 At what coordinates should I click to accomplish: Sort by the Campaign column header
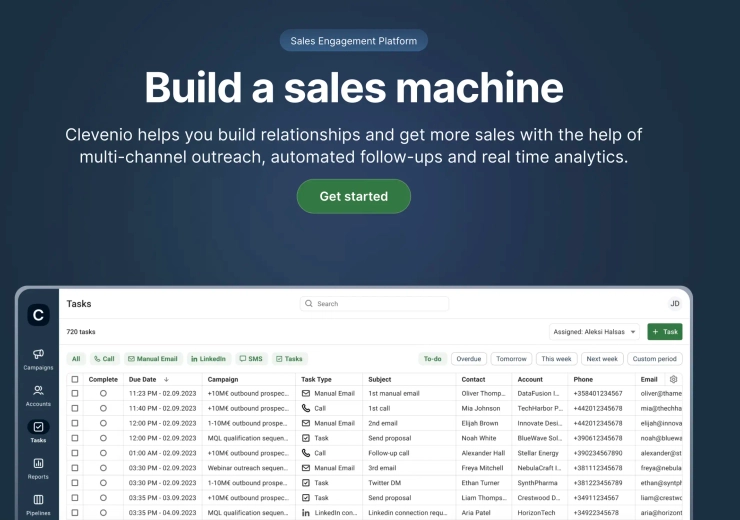click(x=223, y=379)
